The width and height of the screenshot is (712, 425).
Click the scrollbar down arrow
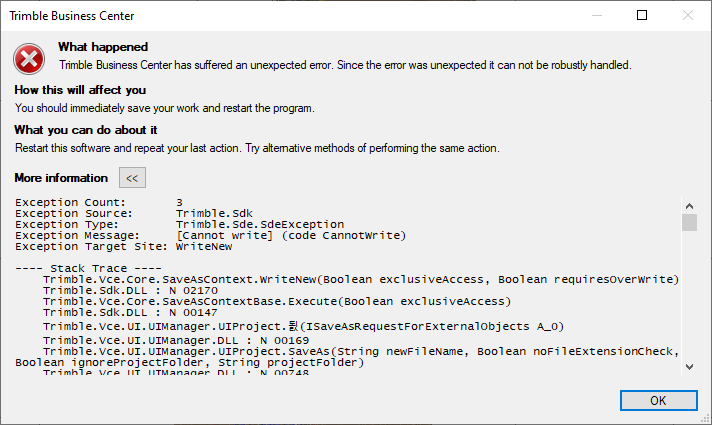coord(689,367)
